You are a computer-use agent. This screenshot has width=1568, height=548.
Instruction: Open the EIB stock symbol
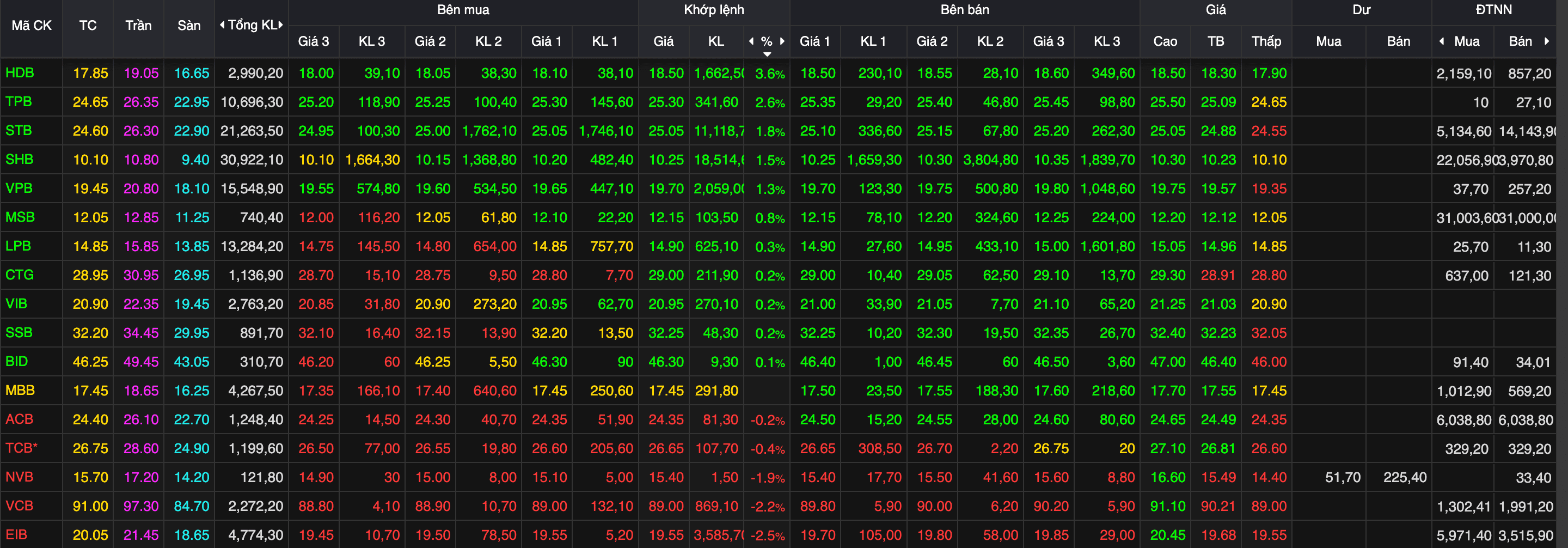pyautogui.click(x=16, y=534)
